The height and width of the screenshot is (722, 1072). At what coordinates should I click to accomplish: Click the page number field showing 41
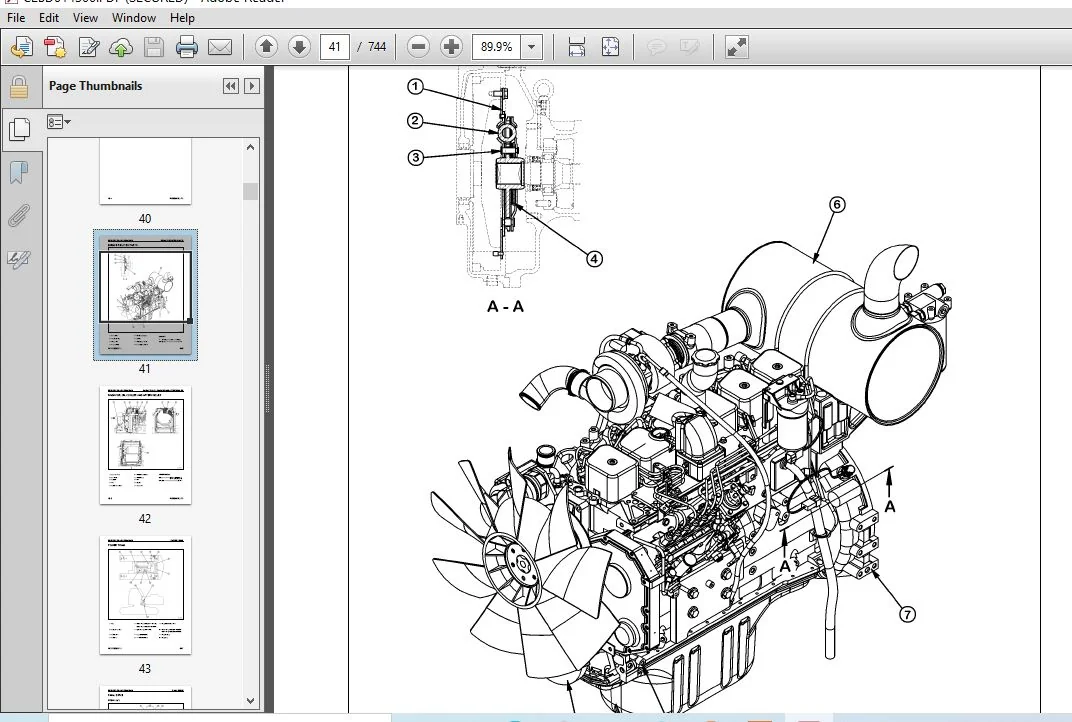click(334, 46)
